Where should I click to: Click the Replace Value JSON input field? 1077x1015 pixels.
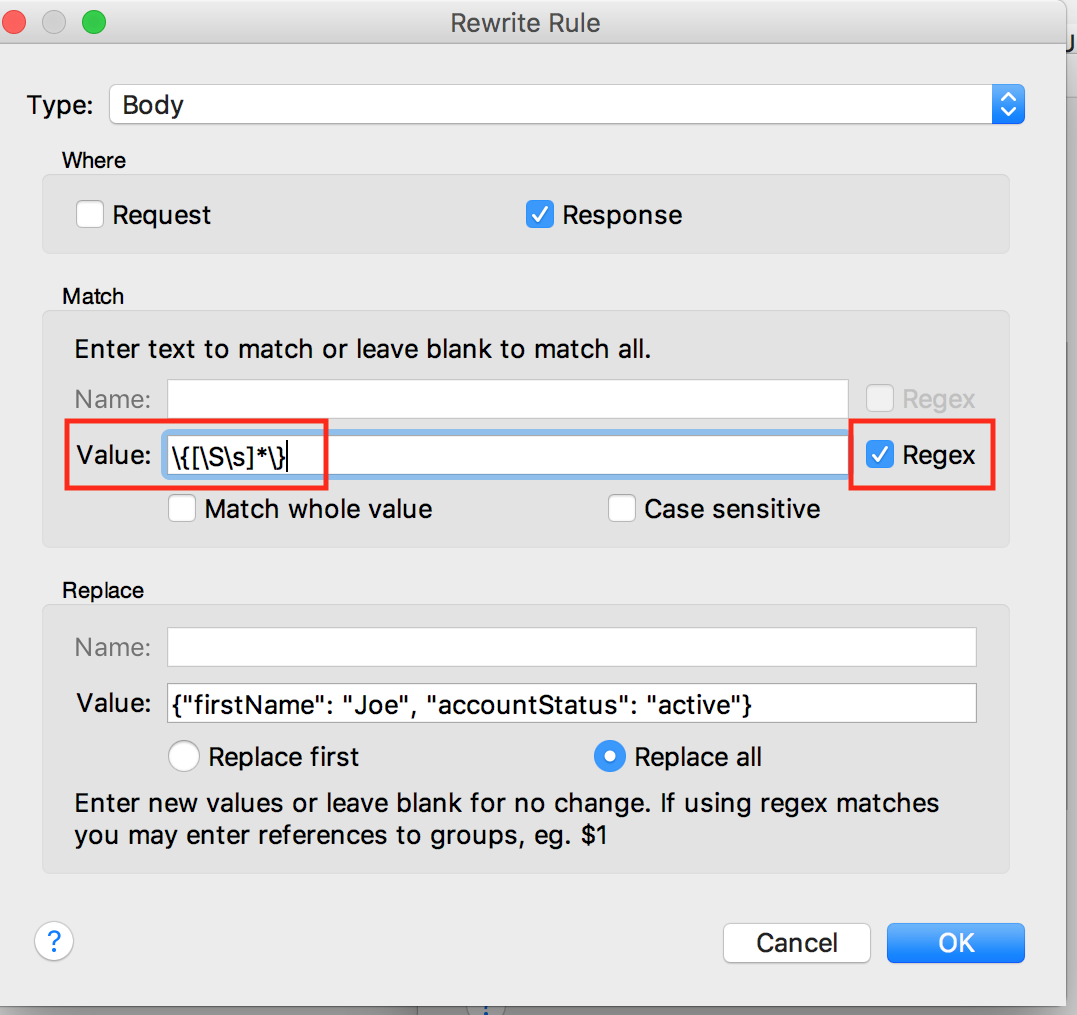click(x=571, y=703)
